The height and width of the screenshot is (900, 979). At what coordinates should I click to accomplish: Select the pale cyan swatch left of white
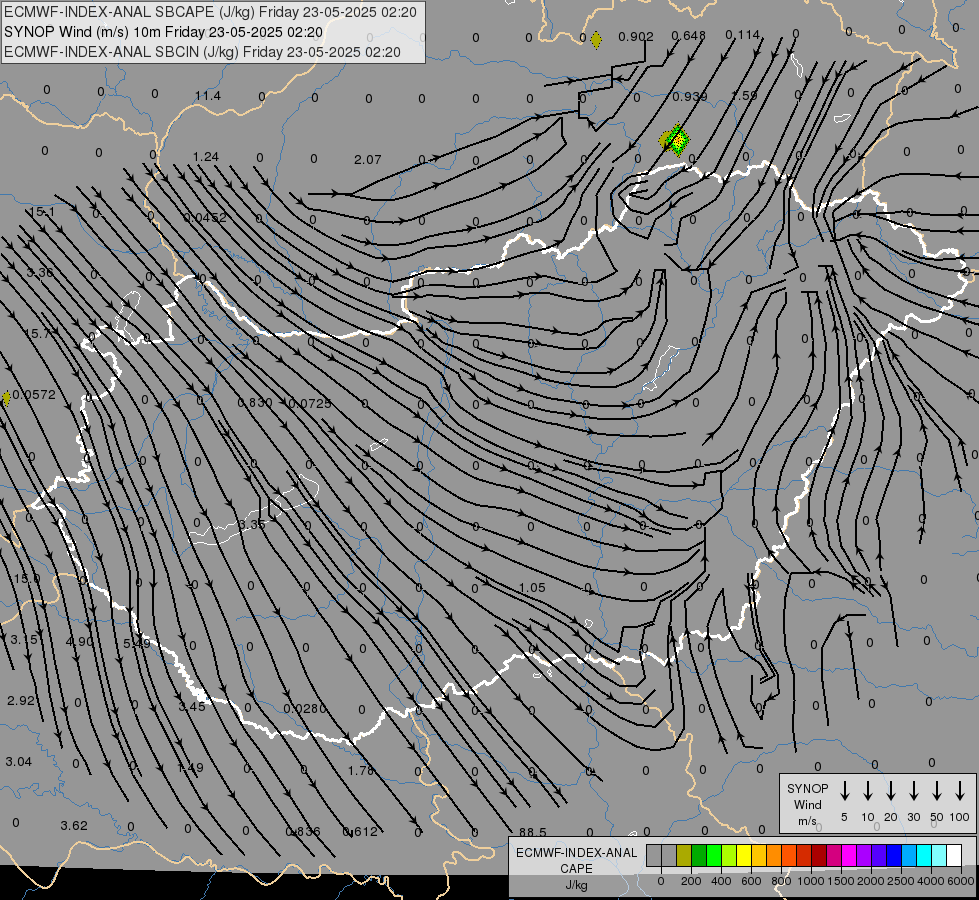click(939, 855)
